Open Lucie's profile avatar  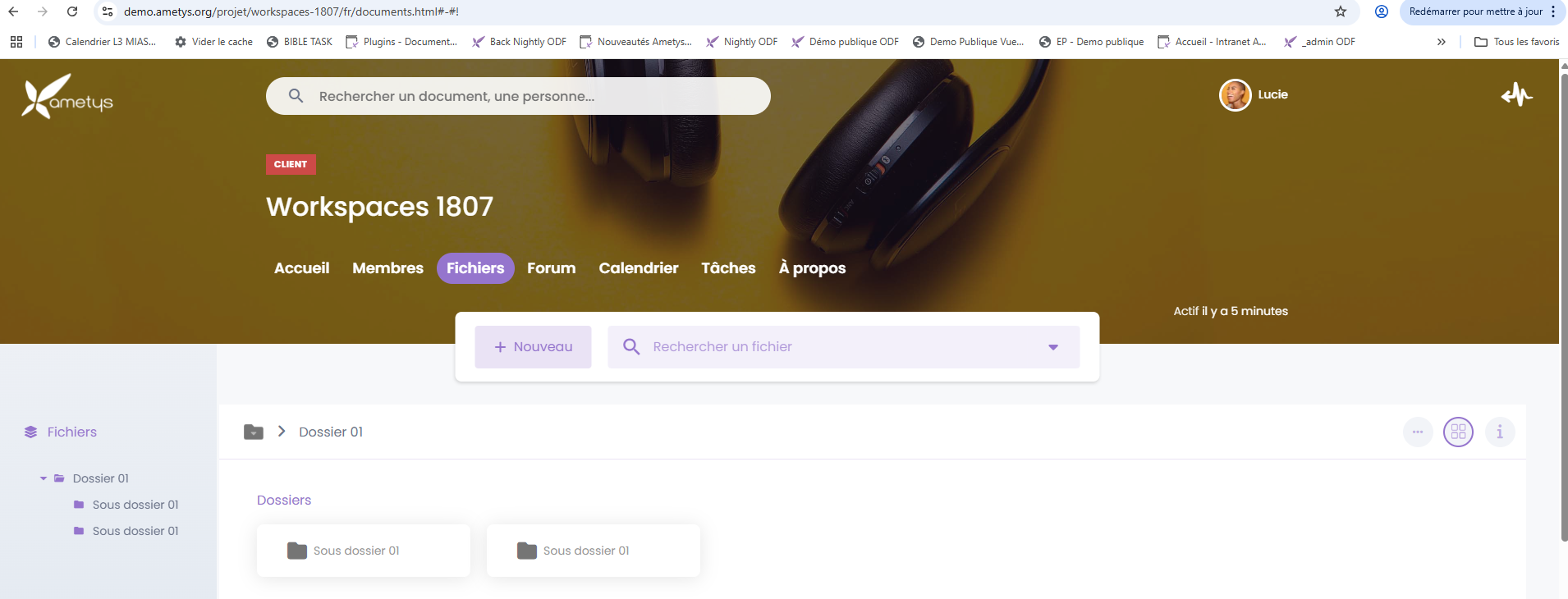click(1235, 95)
